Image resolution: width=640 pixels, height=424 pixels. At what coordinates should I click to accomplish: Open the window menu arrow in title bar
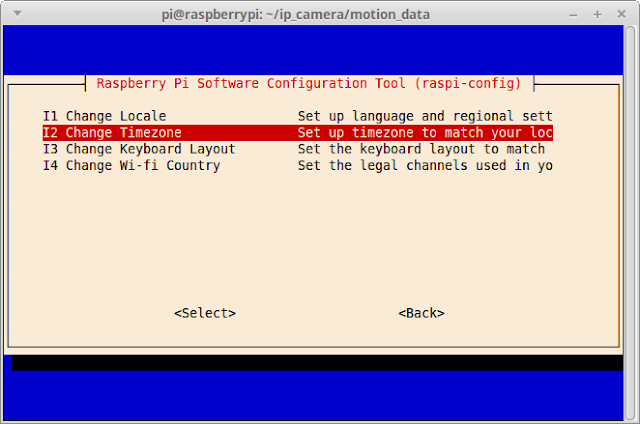point(17,13)
